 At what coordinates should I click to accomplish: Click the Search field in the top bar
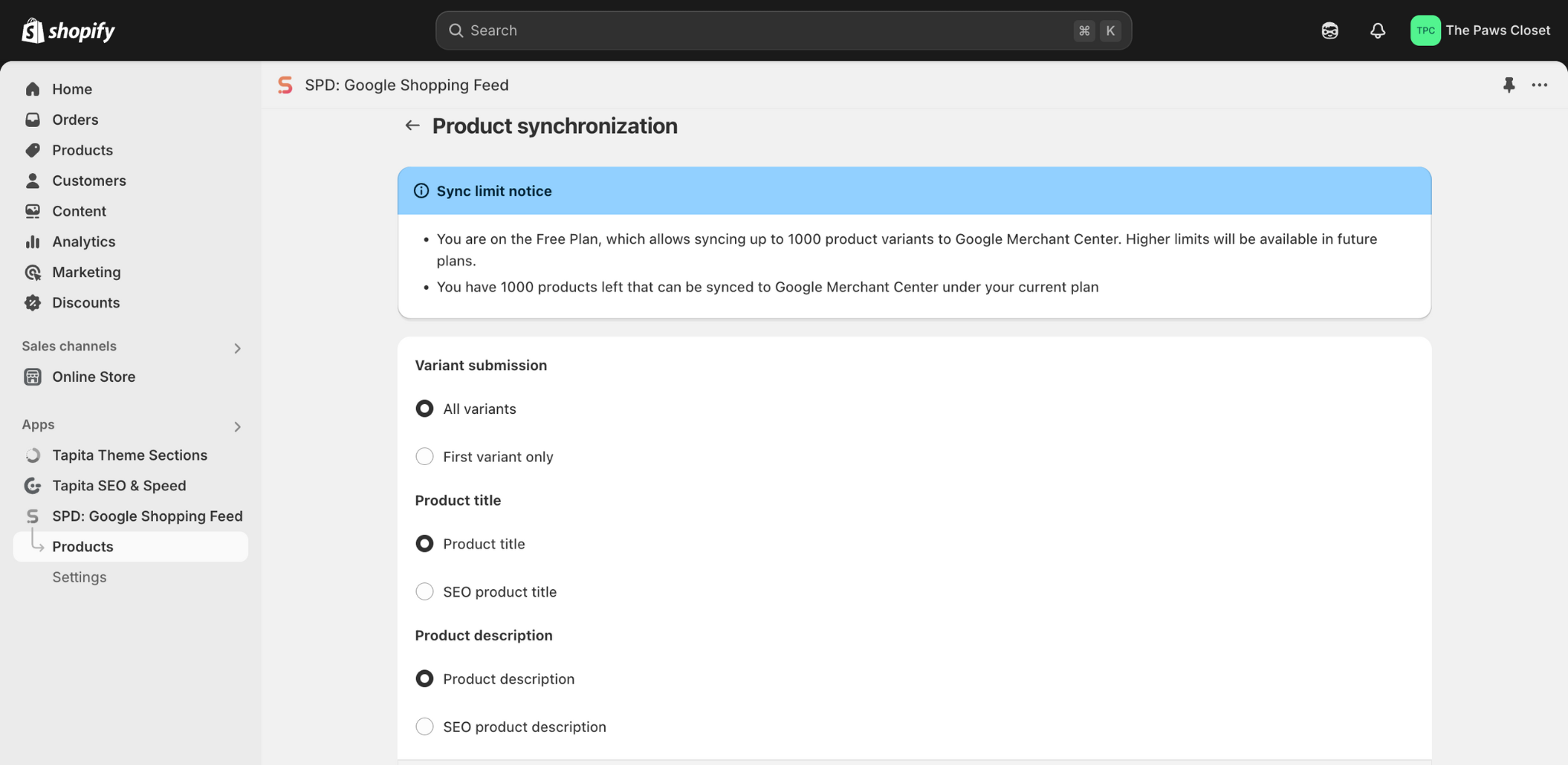pyautogui.click(x=765, y=31)
